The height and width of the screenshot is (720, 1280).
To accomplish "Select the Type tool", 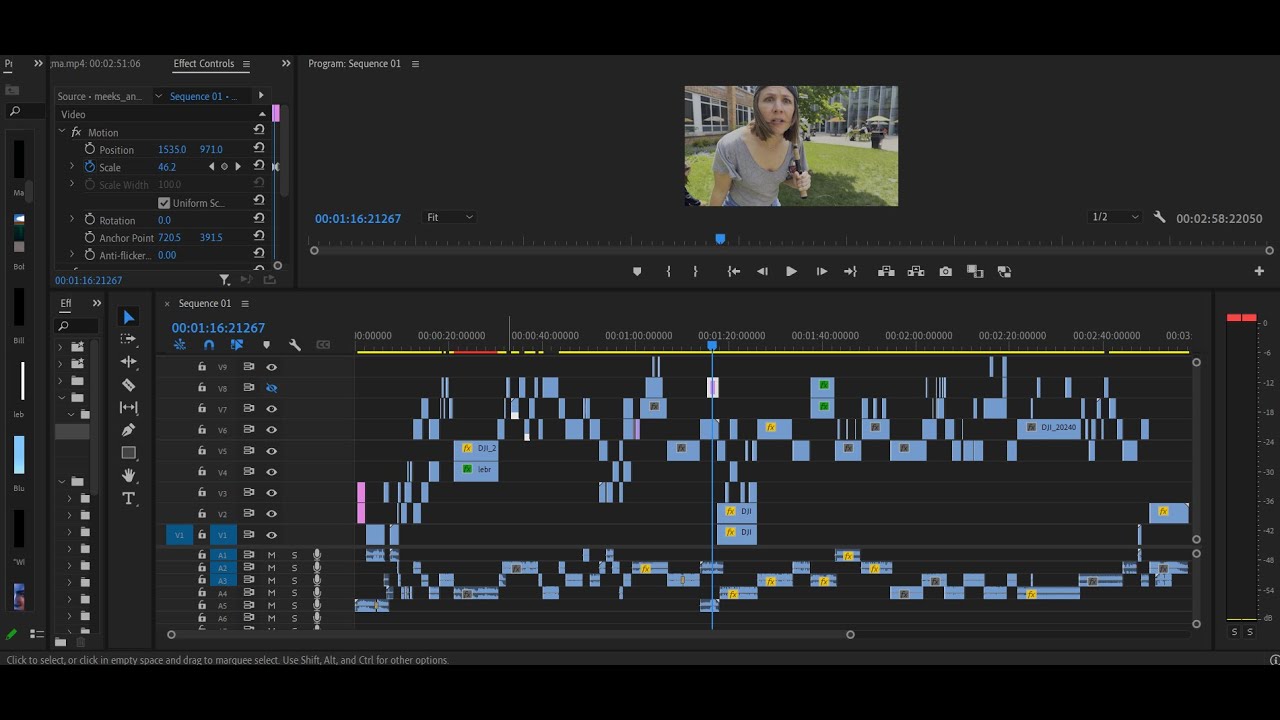I will click(128, 499).
